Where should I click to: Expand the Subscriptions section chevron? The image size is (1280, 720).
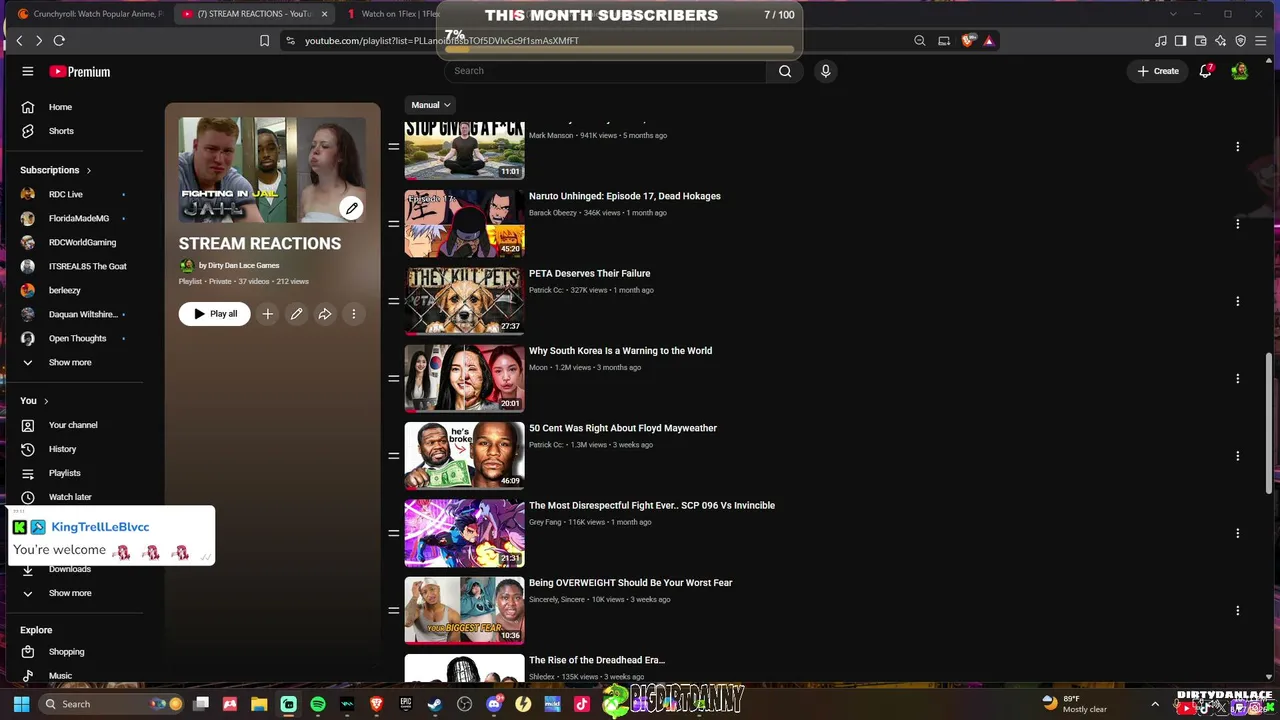88,170
